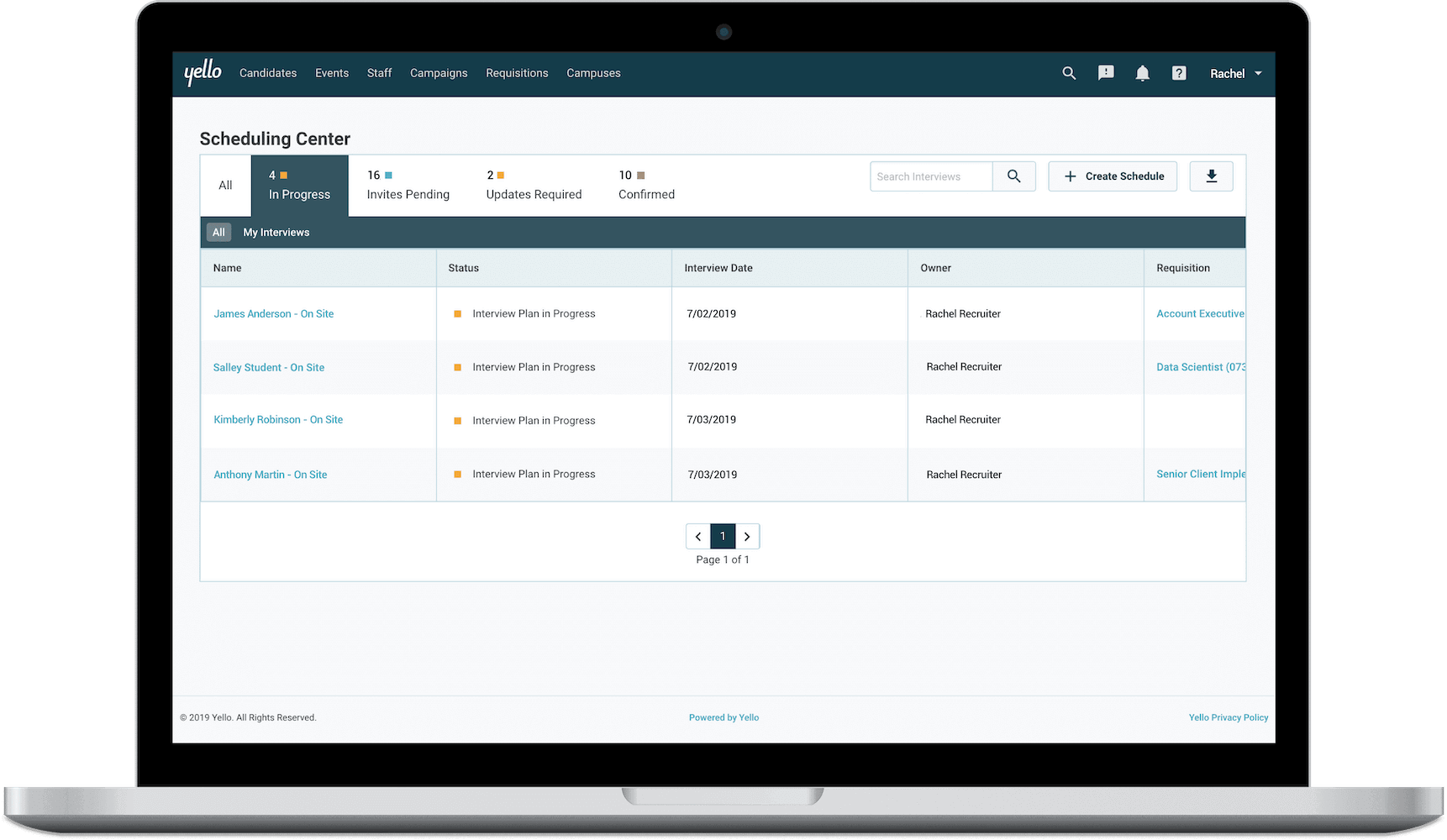Open James Anderson - On Site interview
The image size is (1447, 840).
point(274,314)
